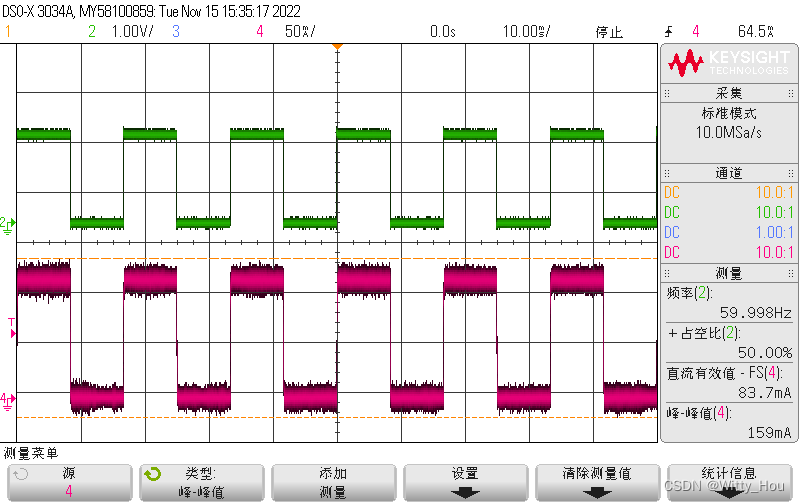Click the lower orange dashed measurement cursor
The width and height of the screenshot is (800, 503).
(337, 417)
